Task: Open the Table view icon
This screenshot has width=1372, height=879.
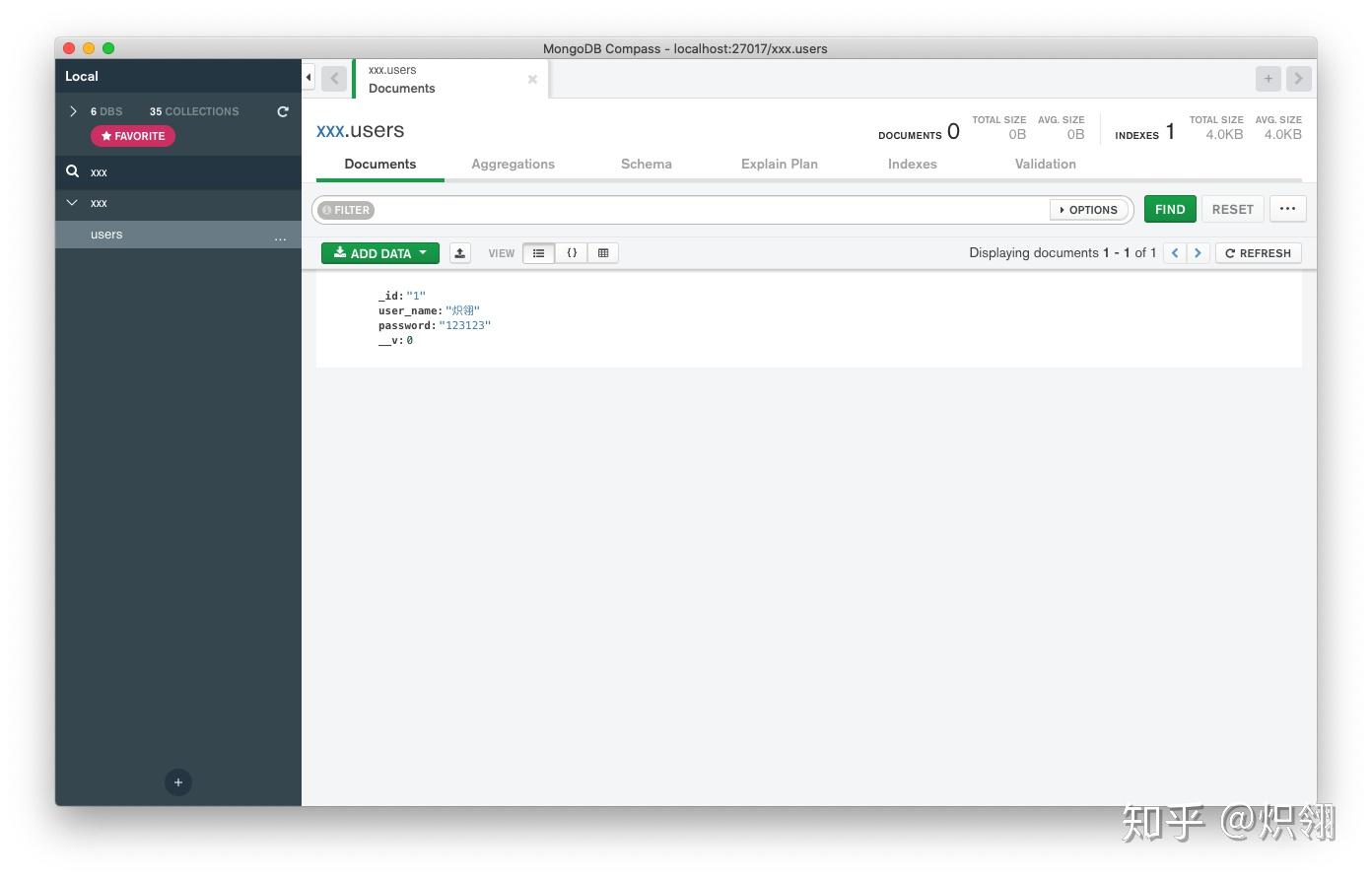Action: pyautogui.click(x=603, y=252)
